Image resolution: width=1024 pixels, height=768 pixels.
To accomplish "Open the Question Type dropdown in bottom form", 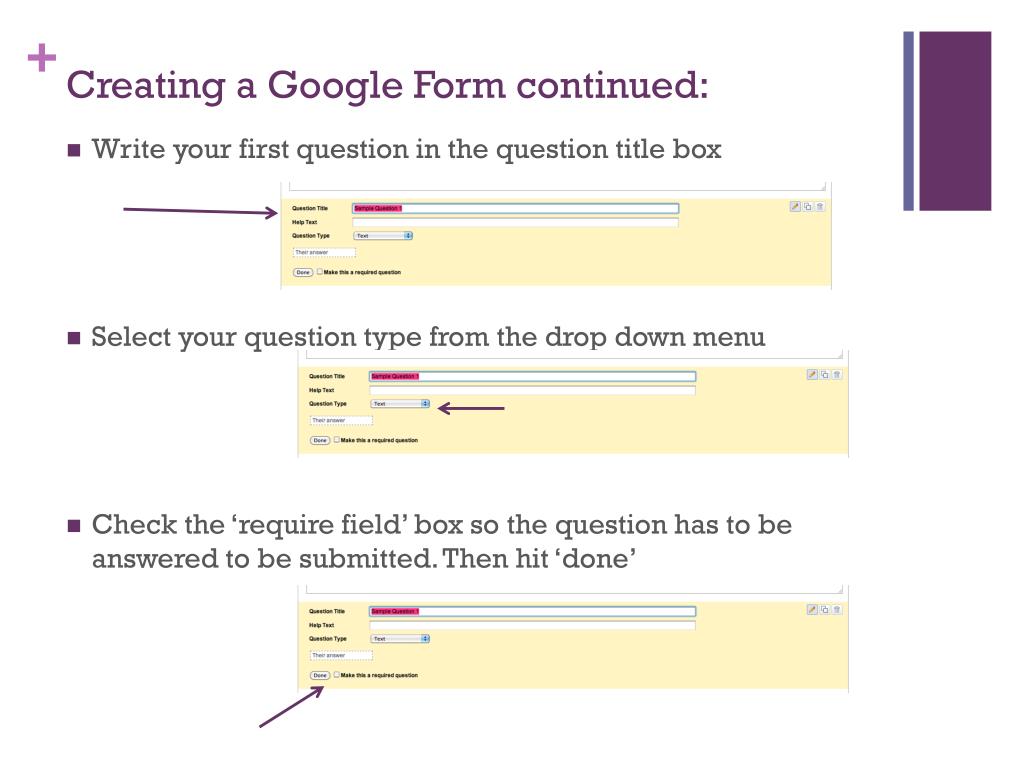I will click(x=400, y=638).
